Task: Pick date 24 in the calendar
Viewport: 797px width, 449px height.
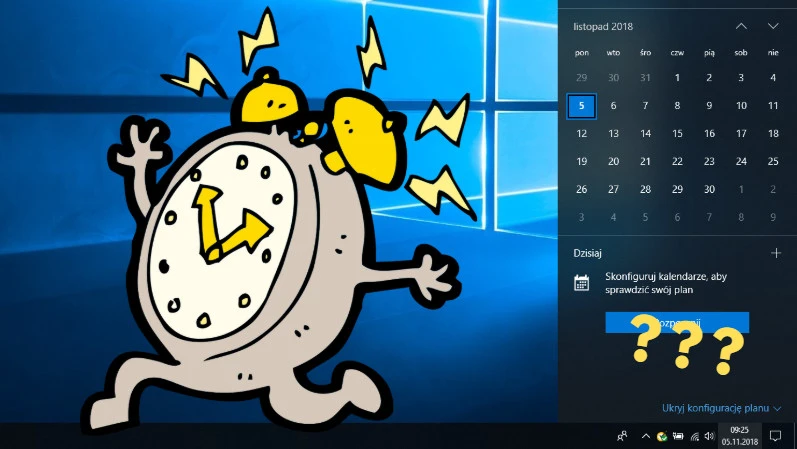Action: [741, 162]
